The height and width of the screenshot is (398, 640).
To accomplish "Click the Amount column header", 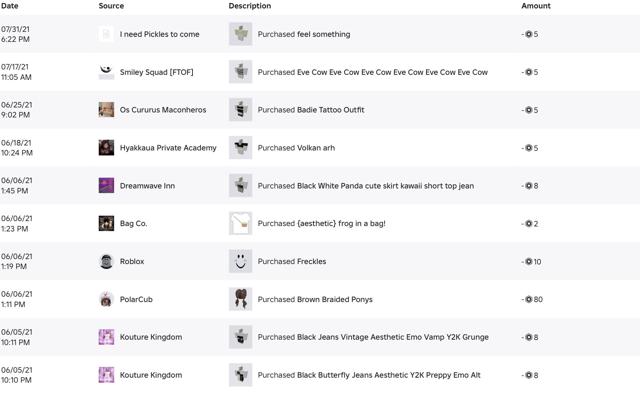I will (536, 6).
